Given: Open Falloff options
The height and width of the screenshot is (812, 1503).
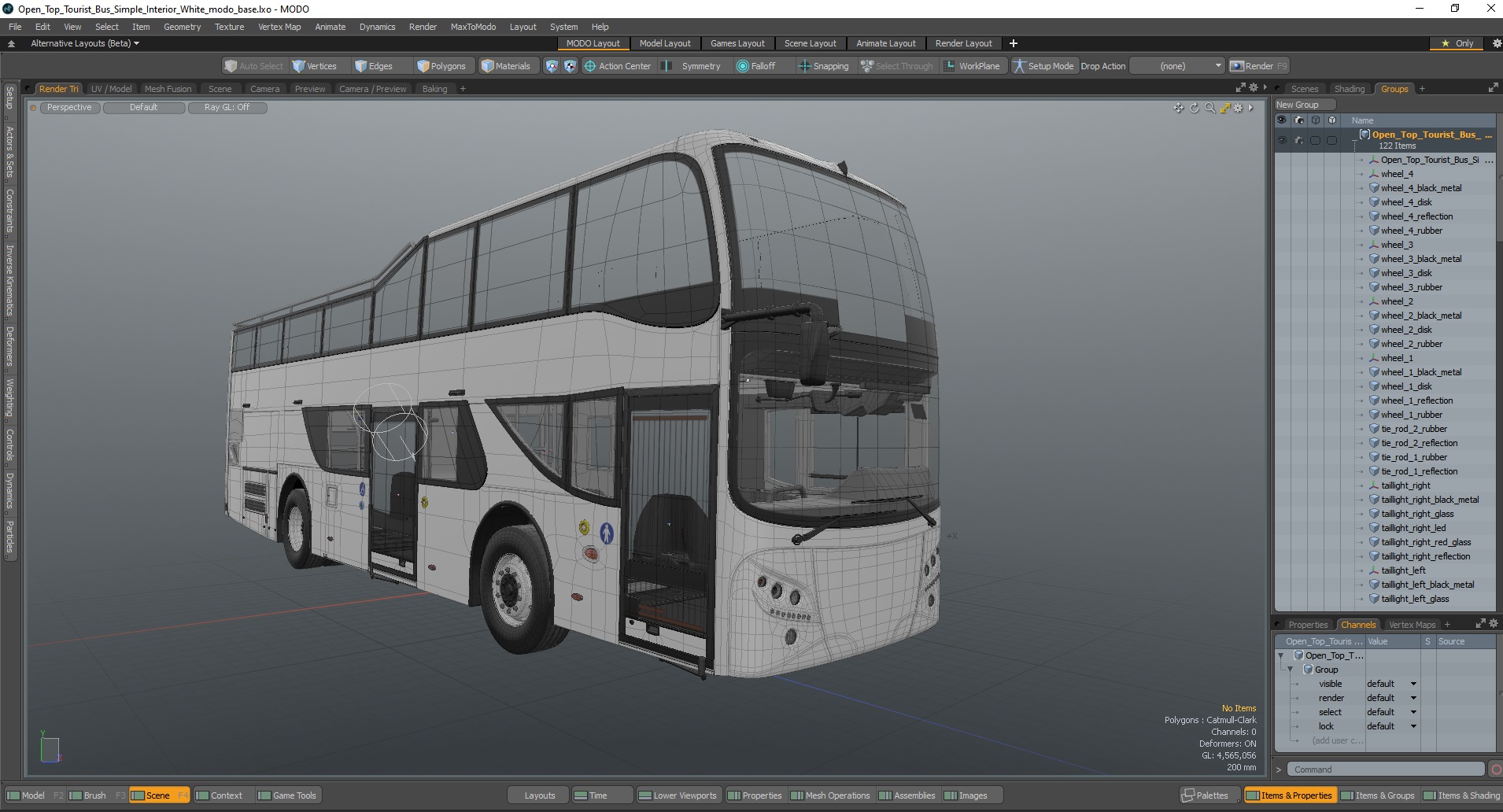Looking at the screenshot, I should click(x=756, y=66).
